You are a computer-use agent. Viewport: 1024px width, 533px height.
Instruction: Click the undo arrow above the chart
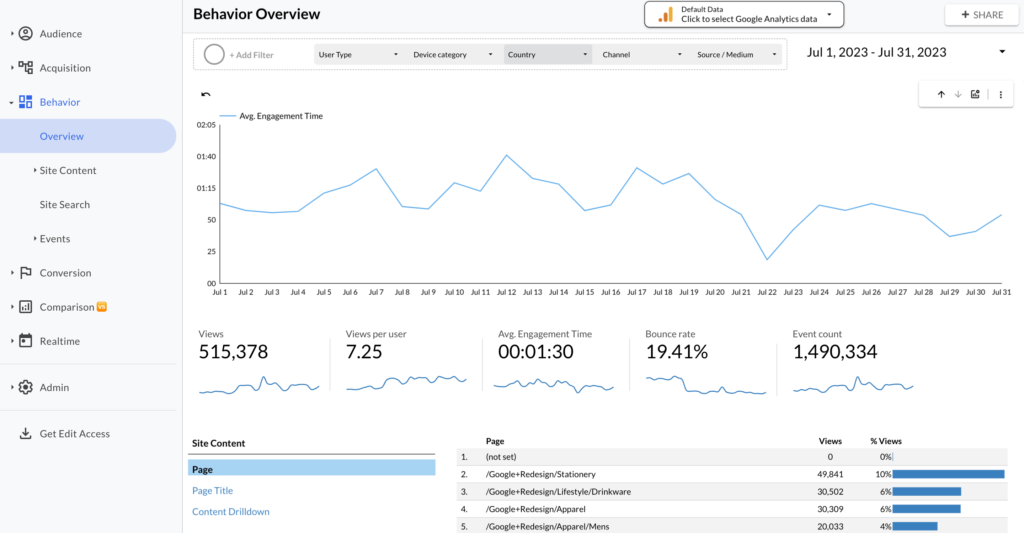click(x=206, y=95)
